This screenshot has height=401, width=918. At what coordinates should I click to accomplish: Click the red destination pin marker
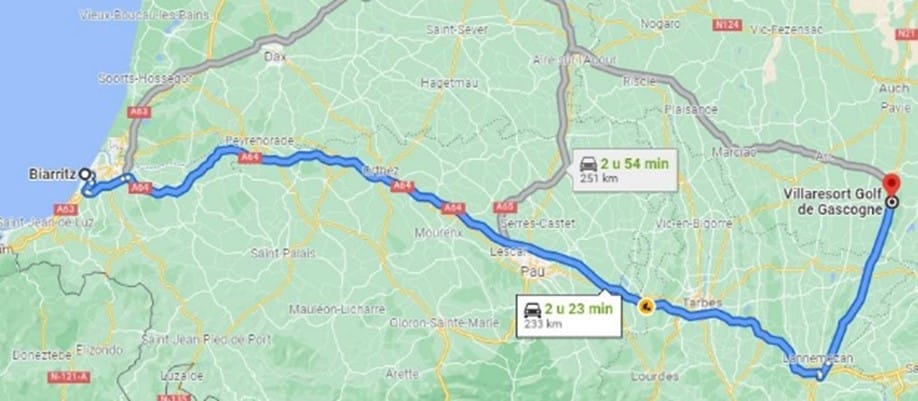click(891, 183)
